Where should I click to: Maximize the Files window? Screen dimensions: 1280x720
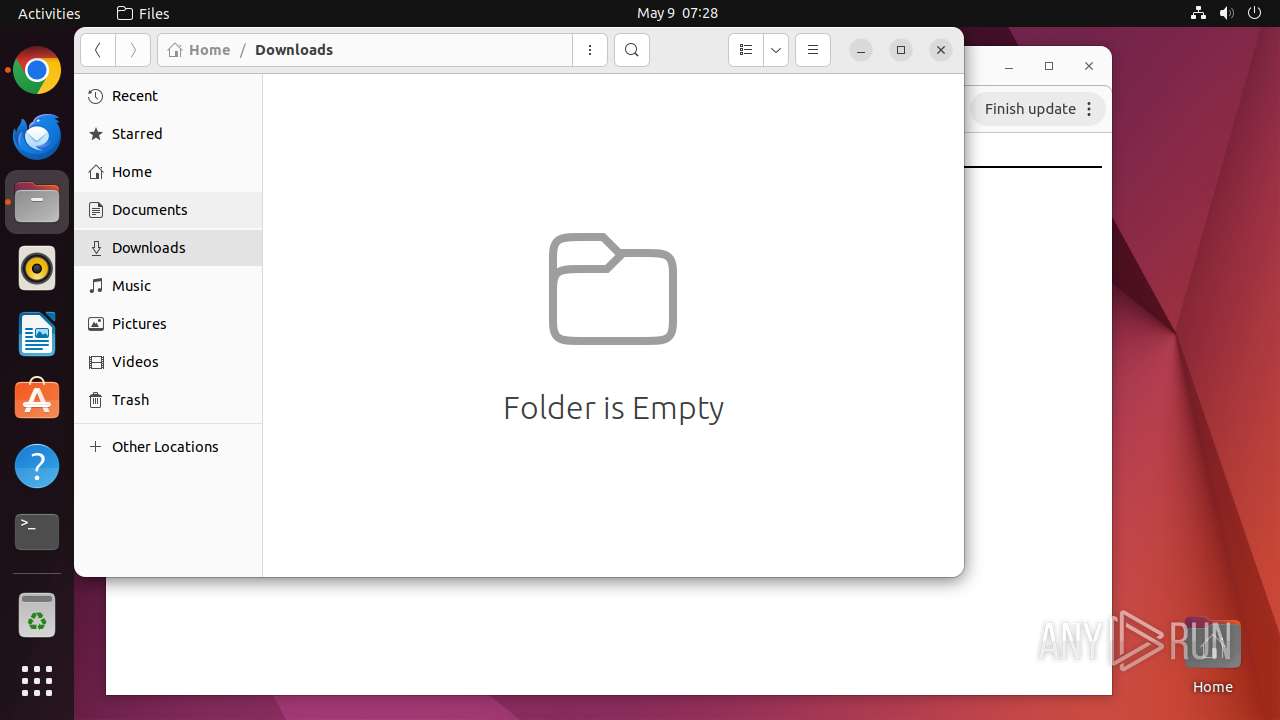pyautogui.click(x=901, y=50)
